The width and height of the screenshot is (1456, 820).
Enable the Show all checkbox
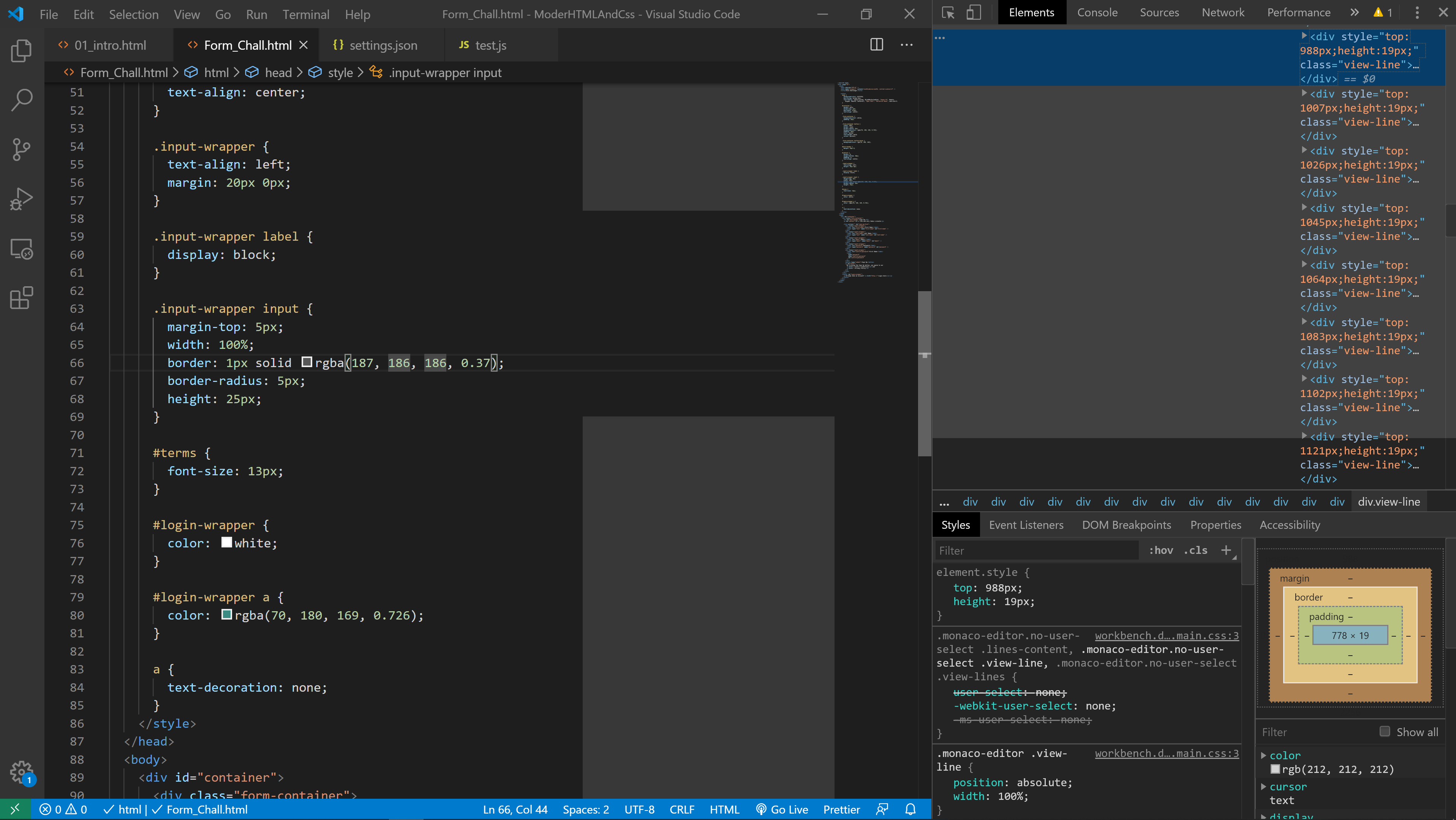1384,731
